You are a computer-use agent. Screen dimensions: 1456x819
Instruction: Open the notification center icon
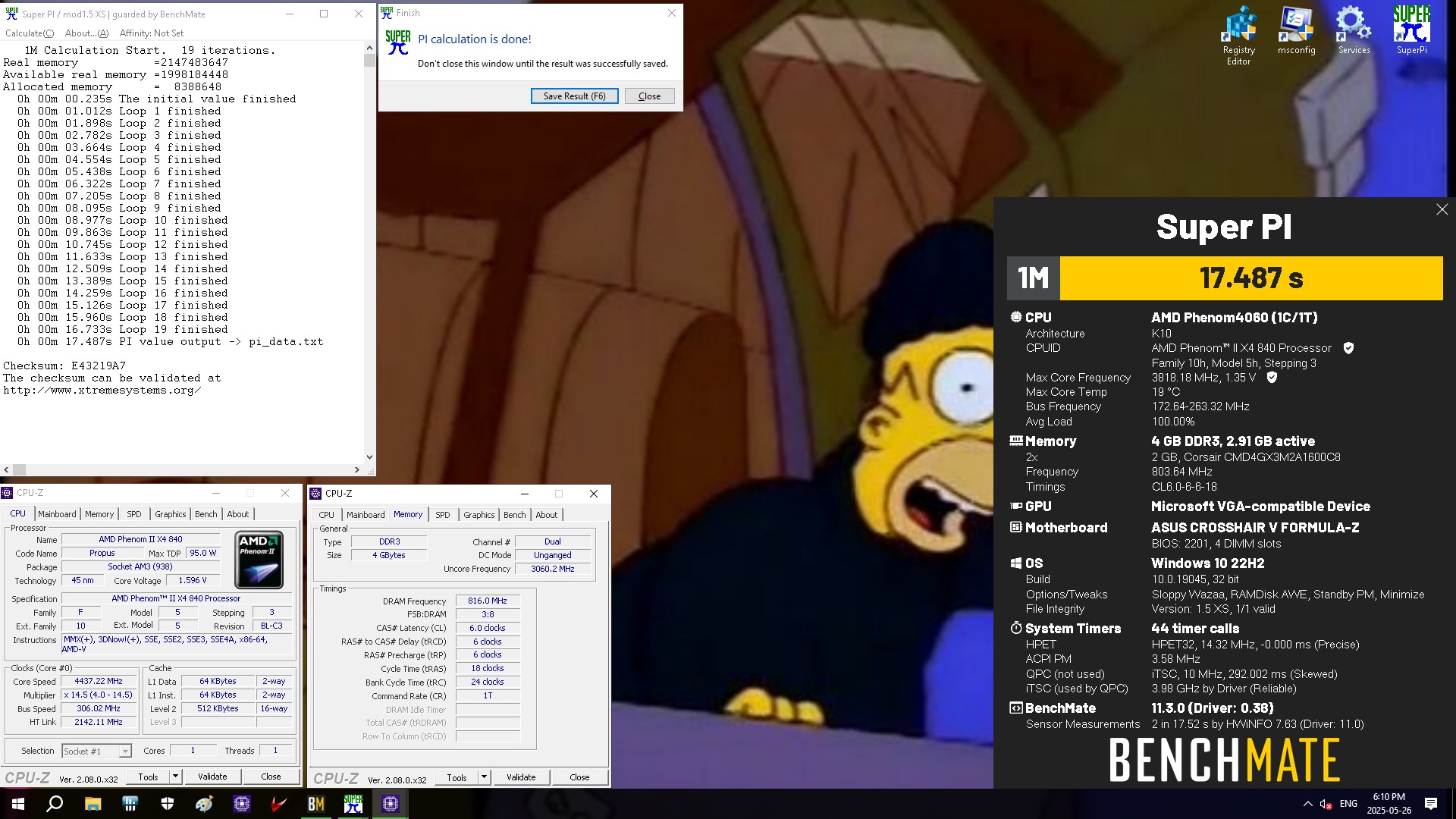(1431, 804)
